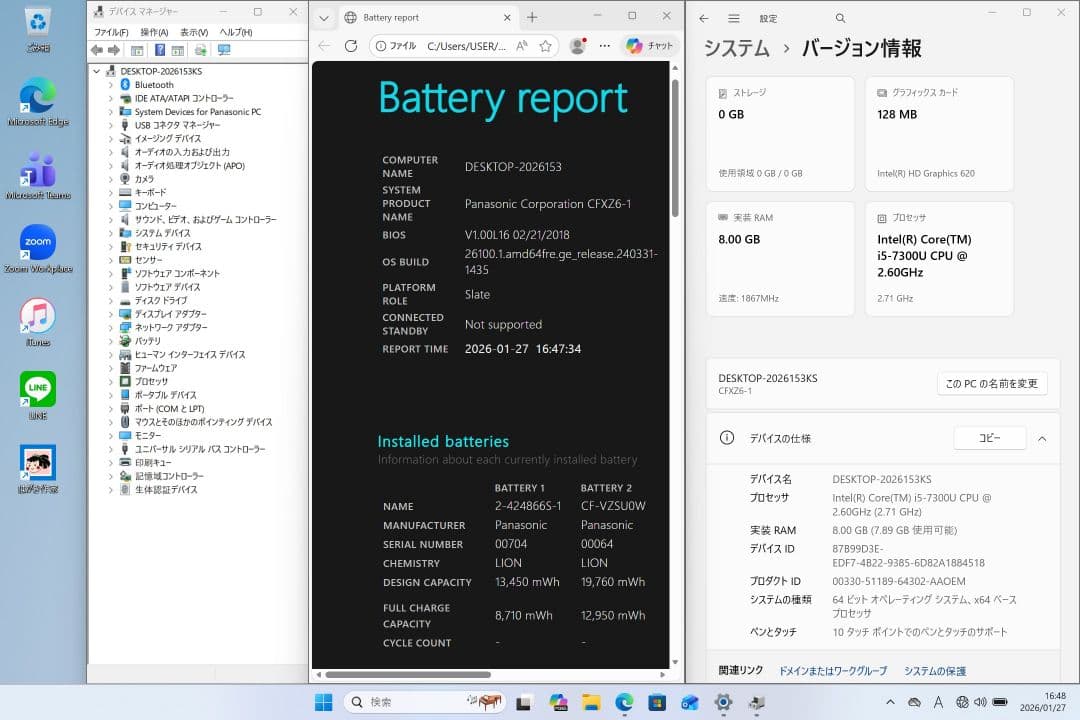The height and width of the screenshot is (720, 1080).
Task: Open the システムの保護 link in Settings
Action: (x=933, y=670)
